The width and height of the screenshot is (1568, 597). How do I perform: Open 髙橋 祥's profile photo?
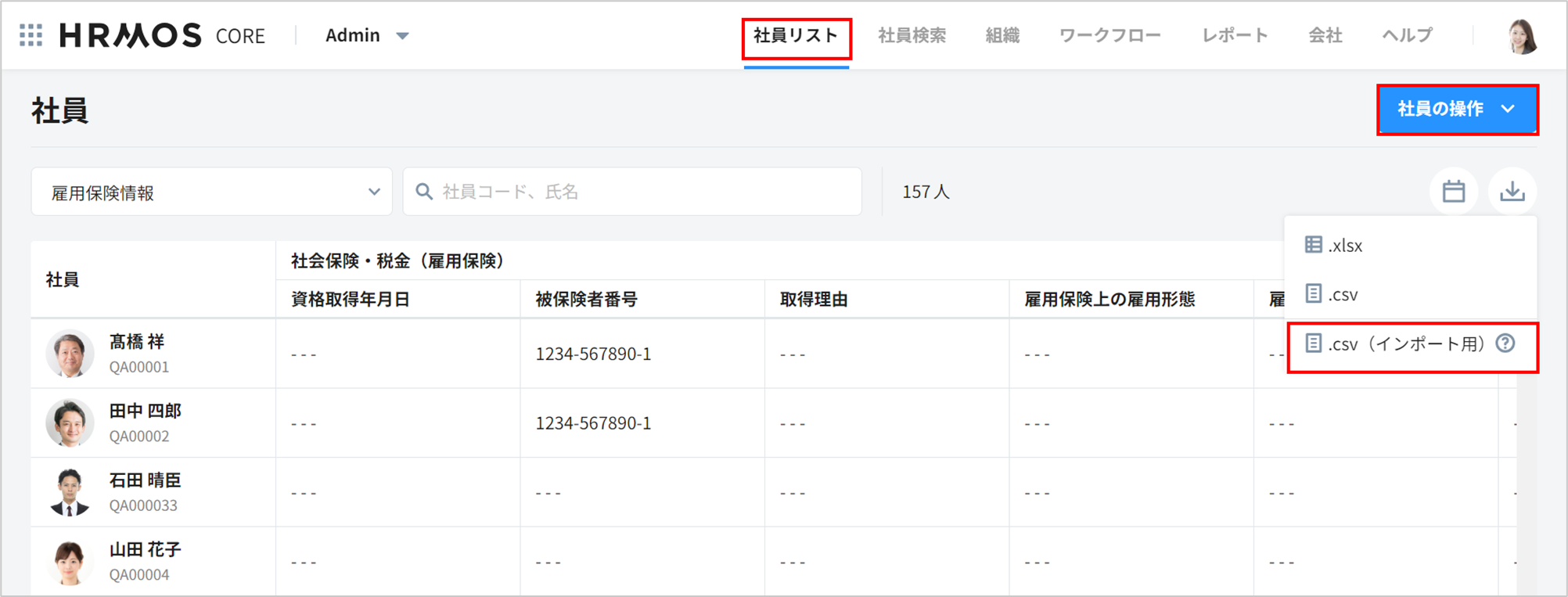70,354
